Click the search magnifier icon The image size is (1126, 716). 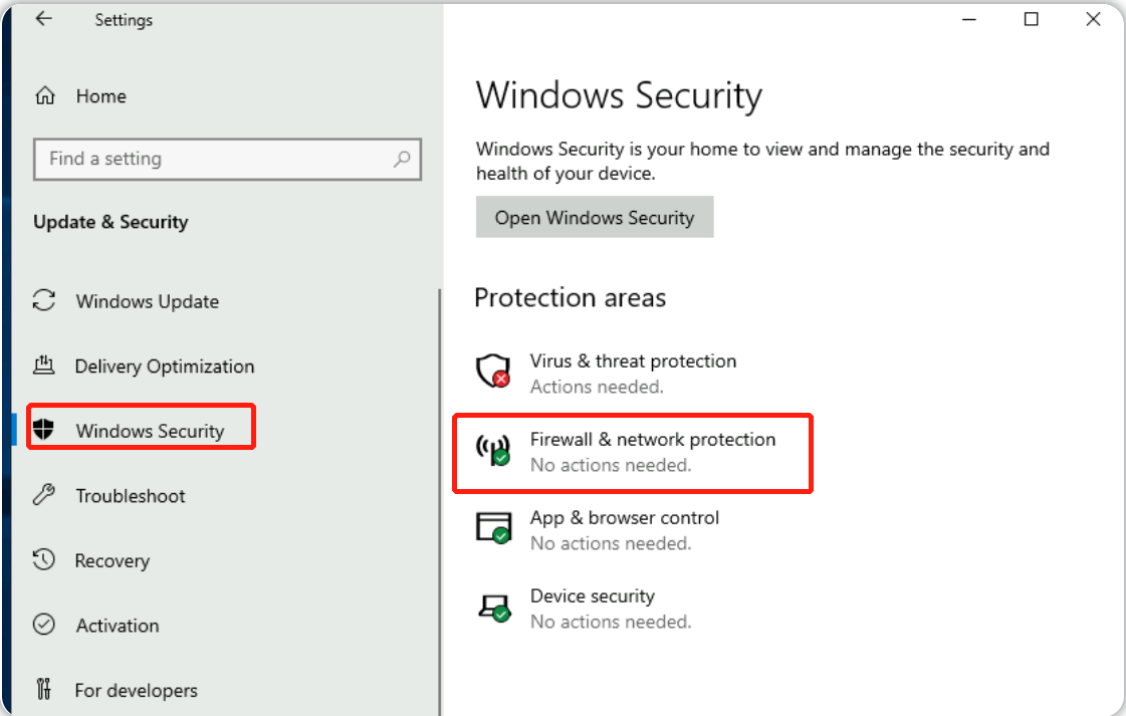coord(402,159)
